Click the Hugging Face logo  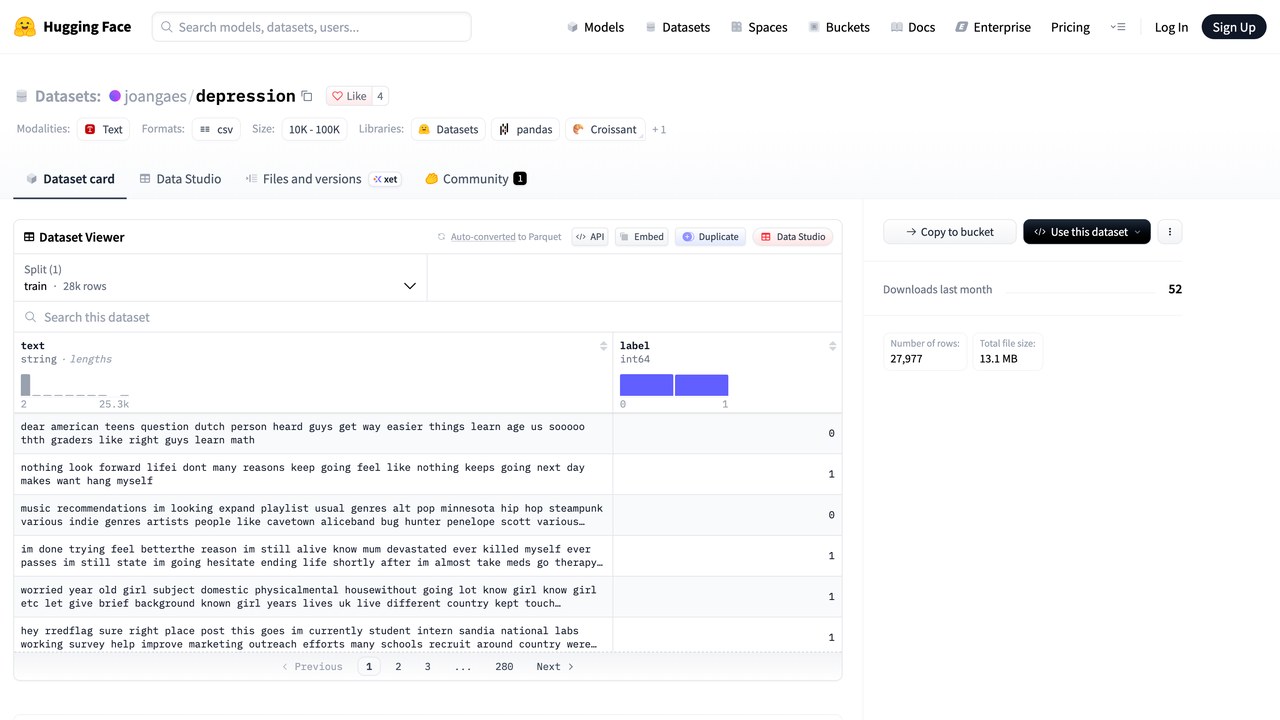pyautogui.click(x=72, y=27)
